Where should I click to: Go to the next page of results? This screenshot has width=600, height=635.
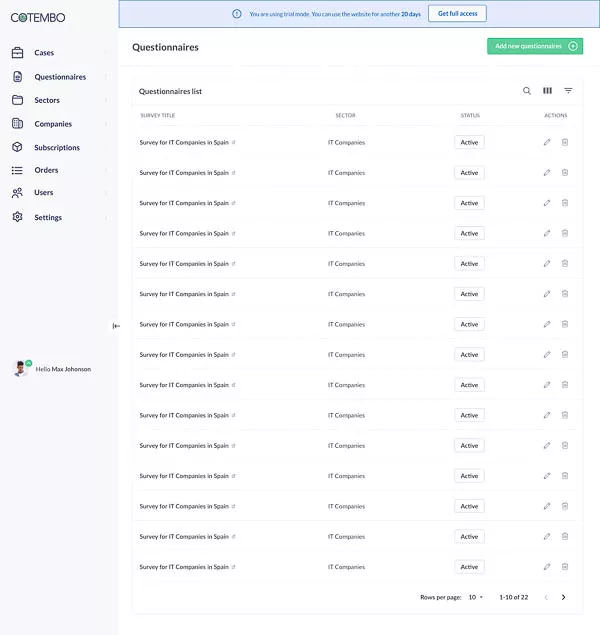(x=563, y=597)
